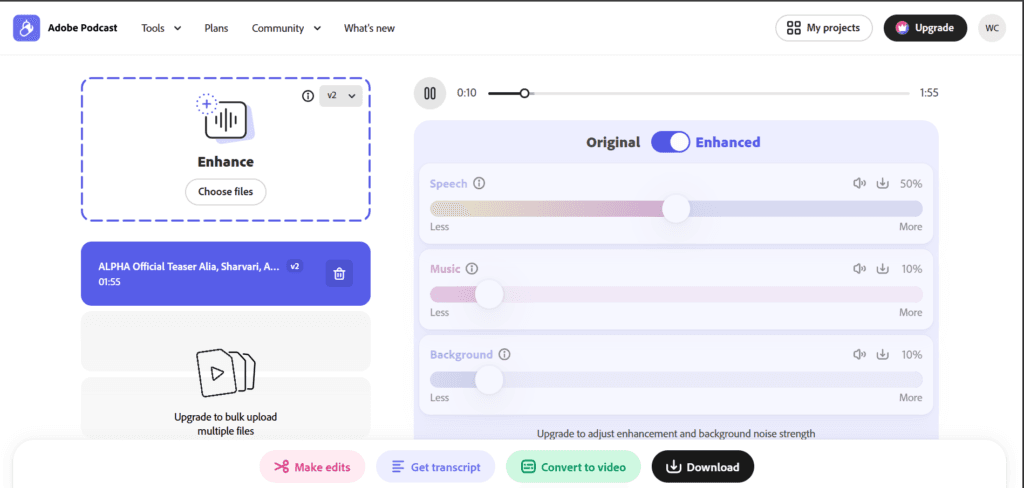
Task: Click the Make edits button
Action: tap(312, 467)
